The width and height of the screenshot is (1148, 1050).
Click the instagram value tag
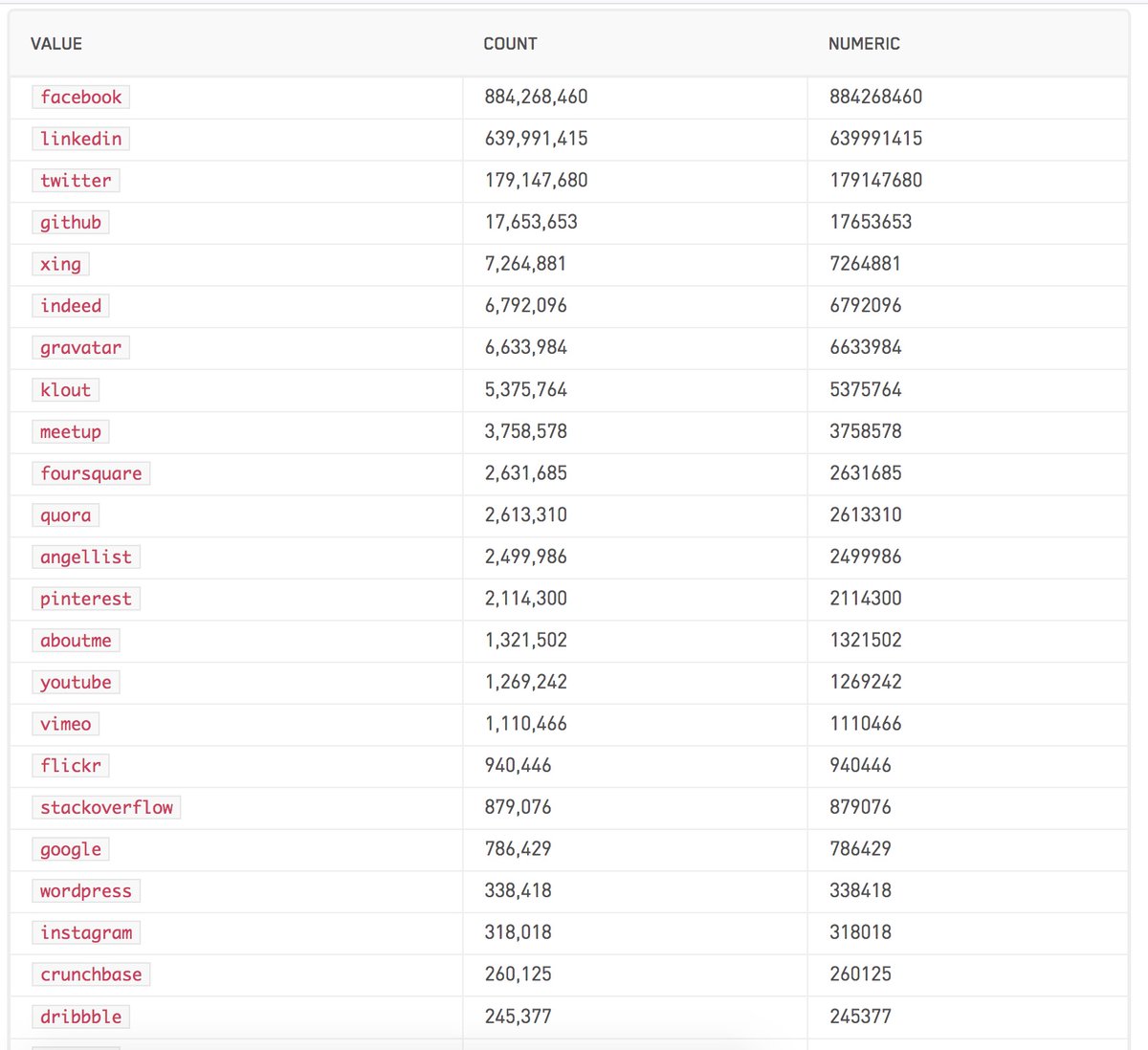[86, 933]
